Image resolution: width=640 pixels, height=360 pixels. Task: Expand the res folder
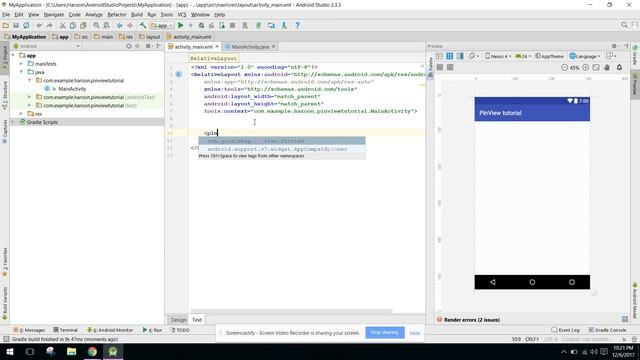21,113
